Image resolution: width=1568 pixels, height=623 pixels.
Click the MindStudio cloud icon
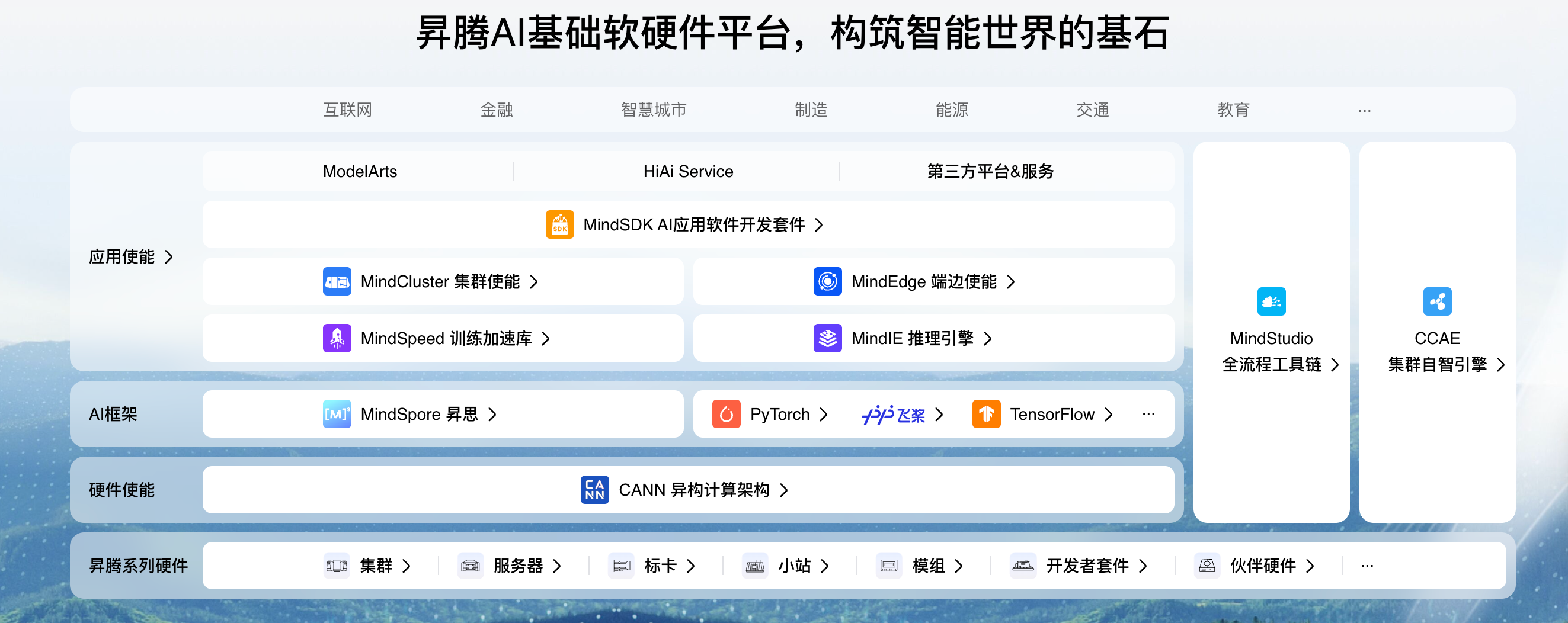click(1271, 301)
